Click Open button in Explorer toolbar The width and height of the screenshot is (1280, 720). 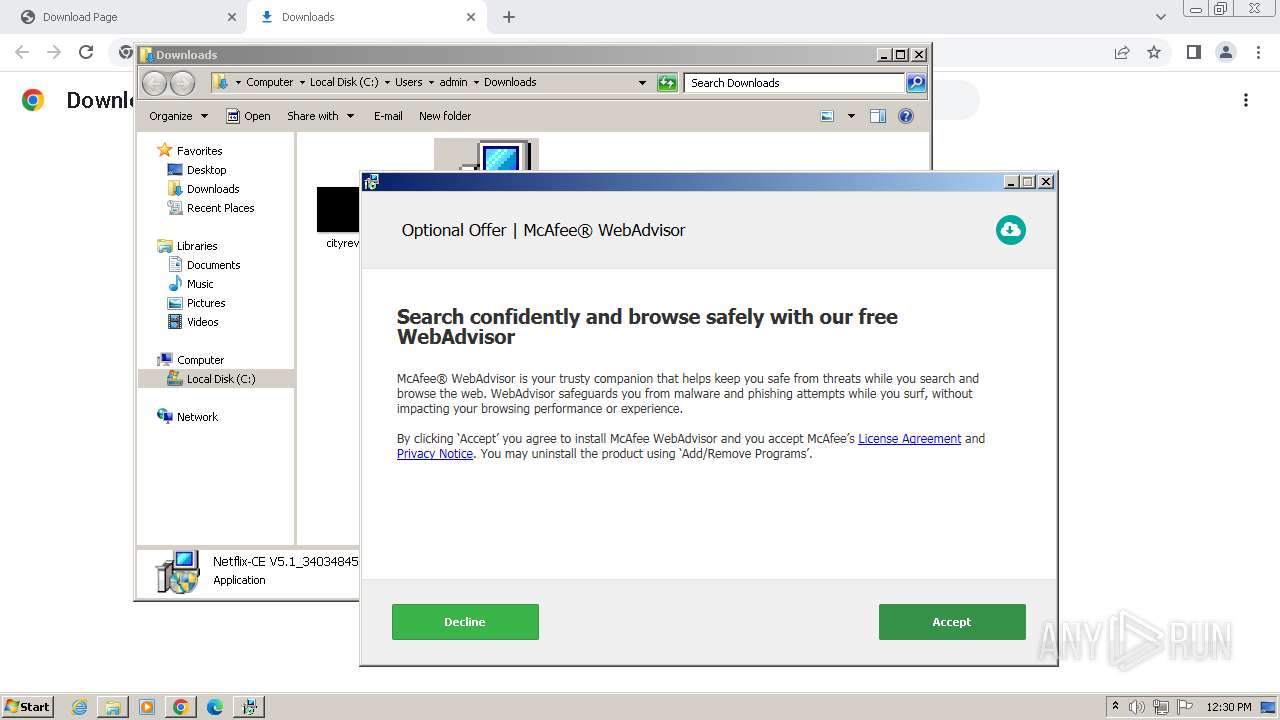pos(248,116)
